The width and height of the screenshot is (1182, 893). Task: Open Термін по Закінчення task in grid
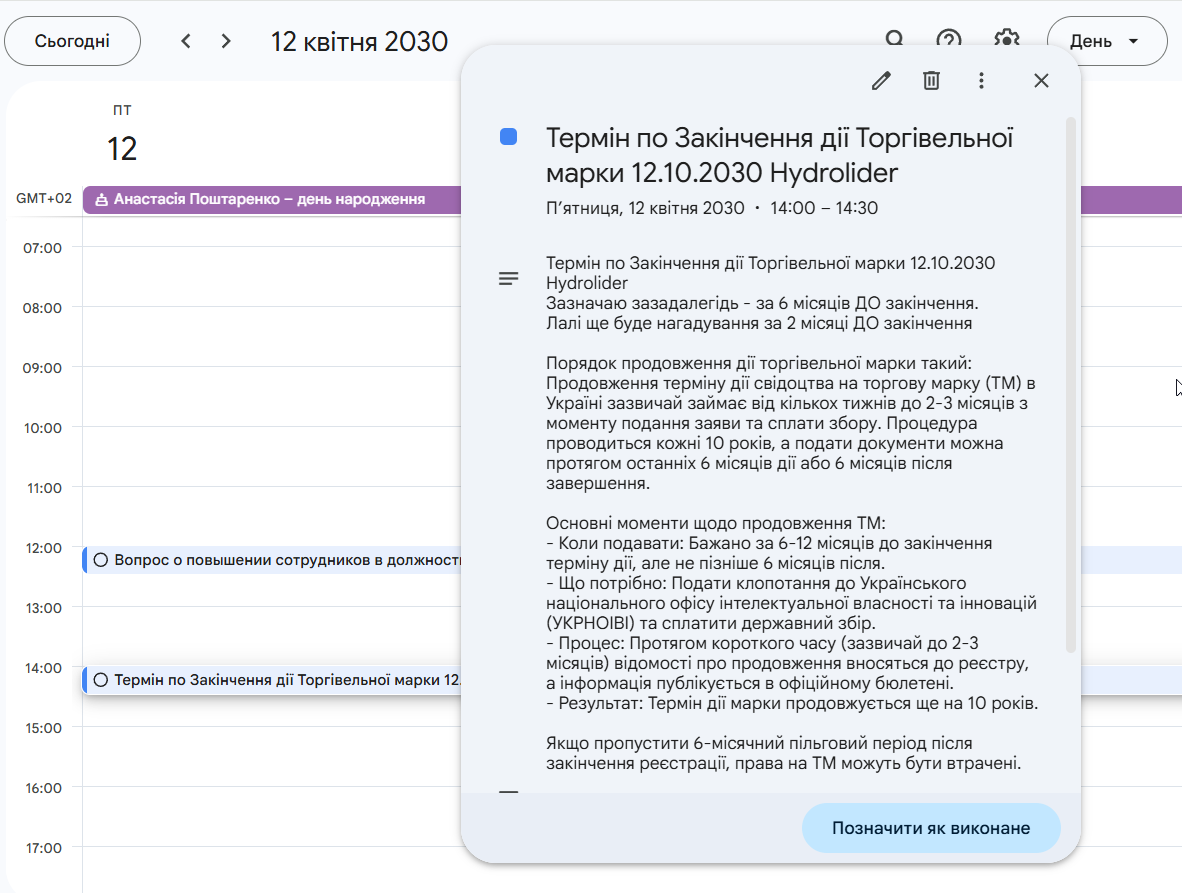click(286, 680)
